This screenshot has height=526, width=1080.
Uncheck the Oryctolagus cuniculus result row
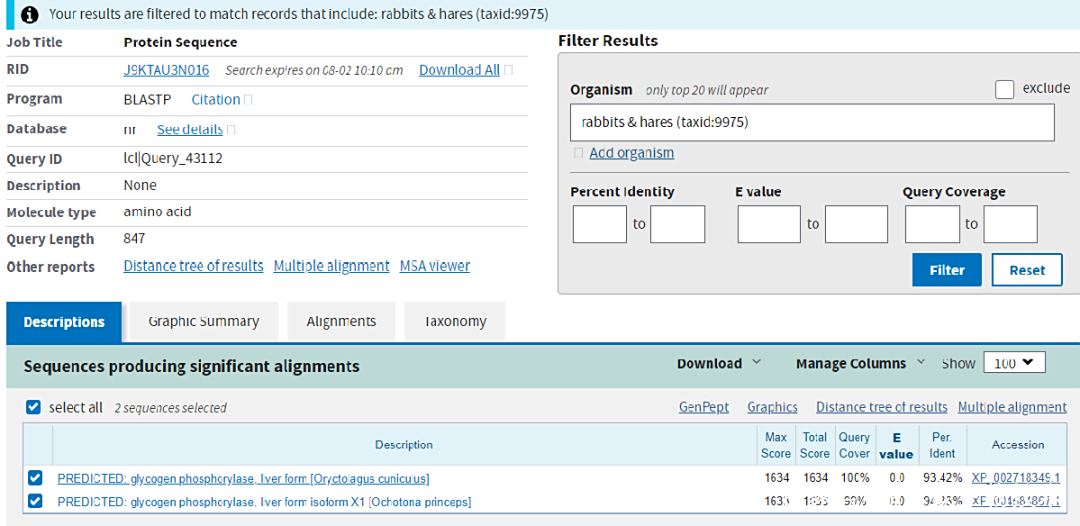pyautogui.click(x=36, y=478)
